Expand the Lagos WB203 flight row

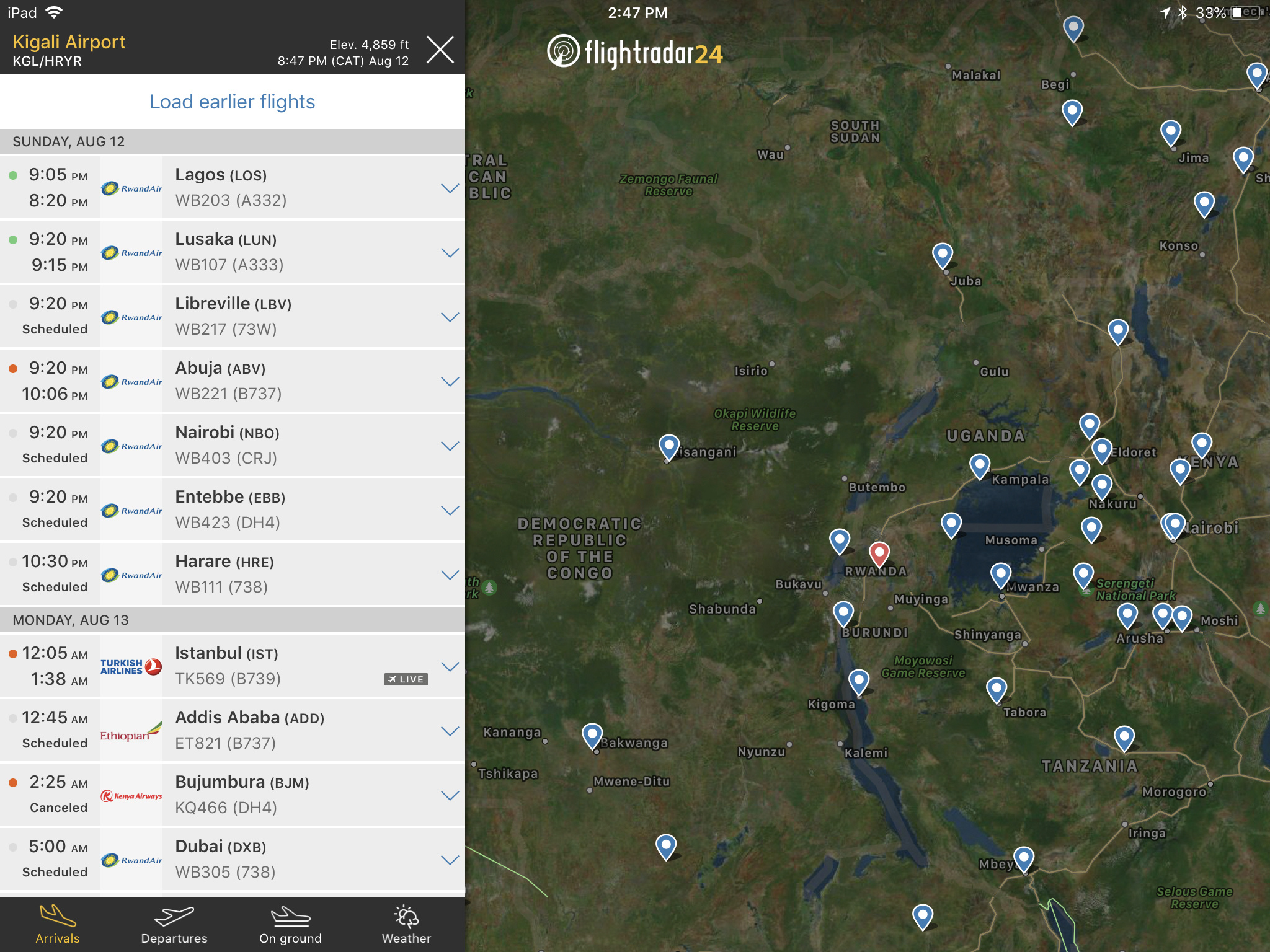click(x=450, y=188)
